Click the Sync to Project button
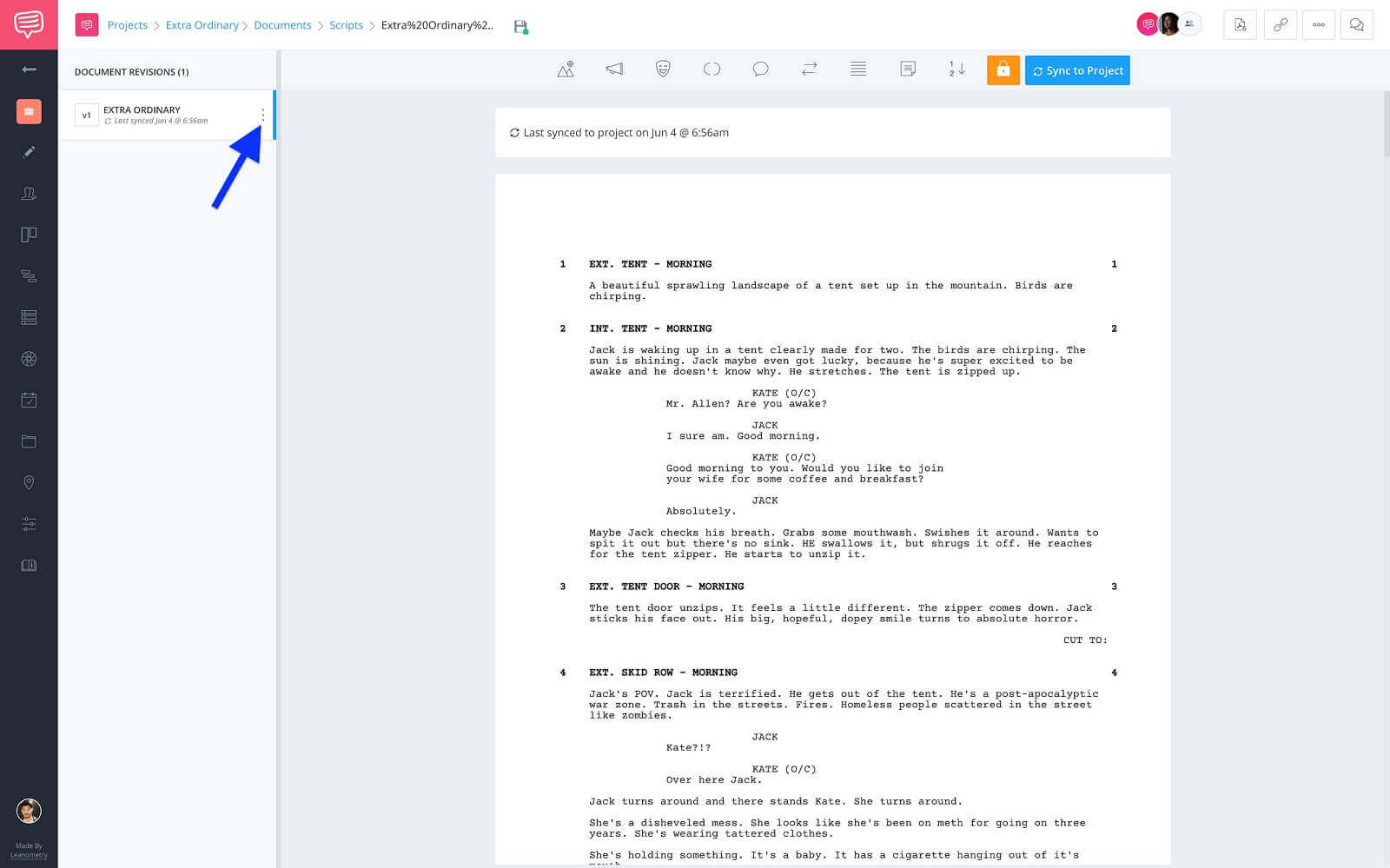The width and height of the screenshot is (1390, 868). coord(1077,70)
